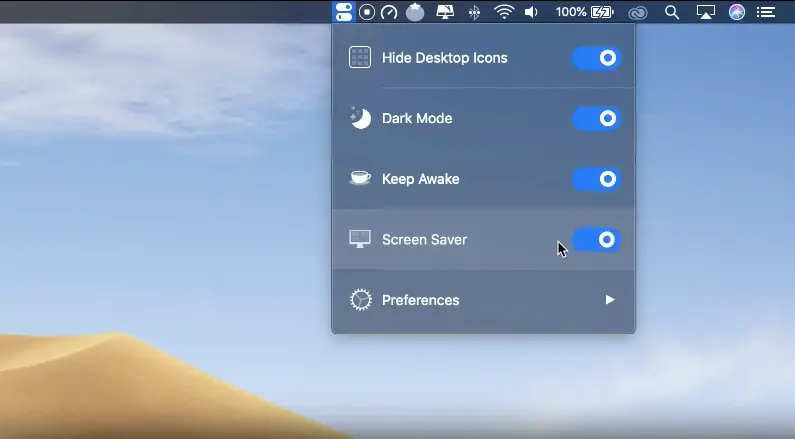795x439 pixels.
Task: Open the display monitor menu bar icon
Action: coord(445,12)
